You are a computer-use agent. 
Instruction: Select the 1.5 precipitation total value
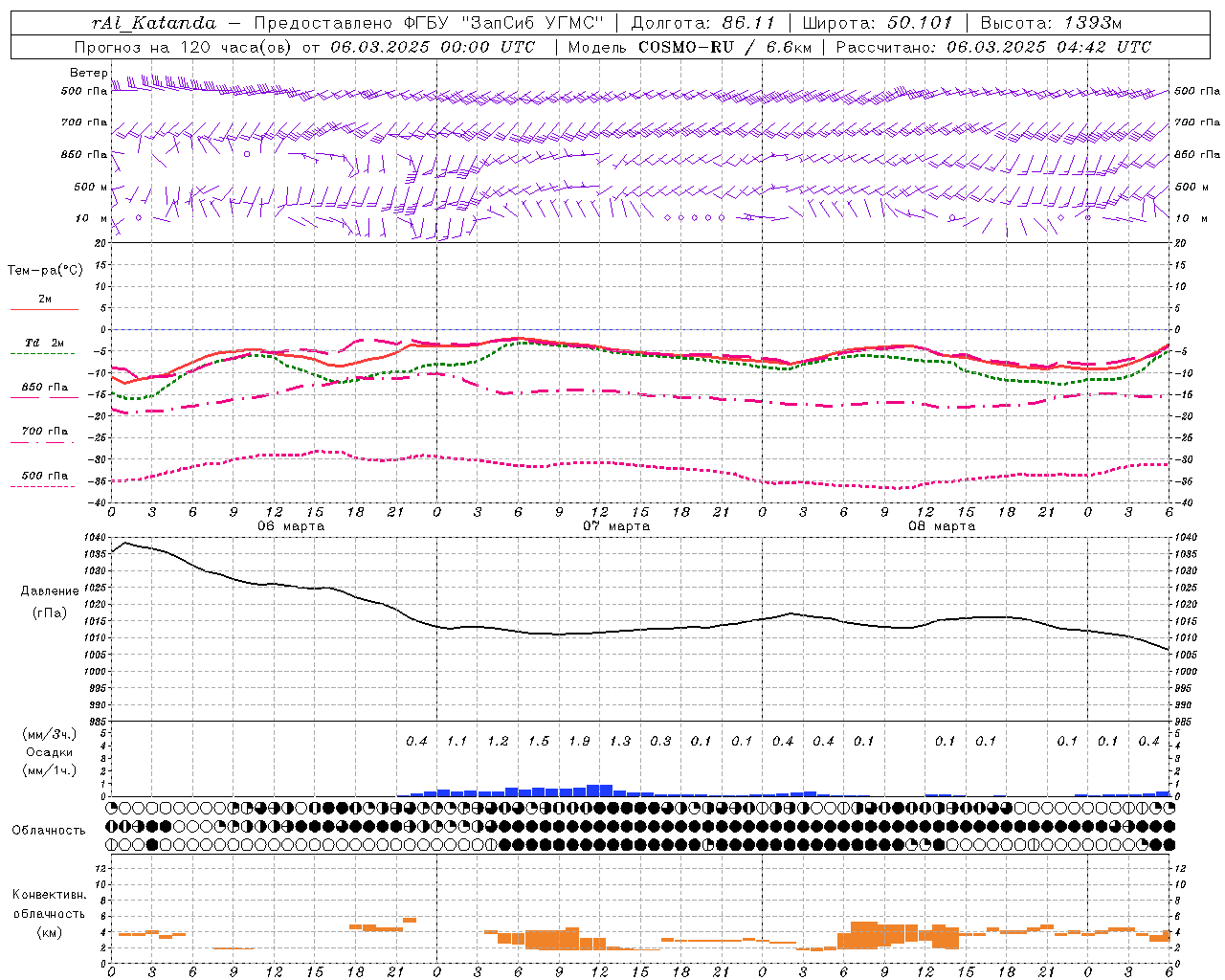coord(539,741)
